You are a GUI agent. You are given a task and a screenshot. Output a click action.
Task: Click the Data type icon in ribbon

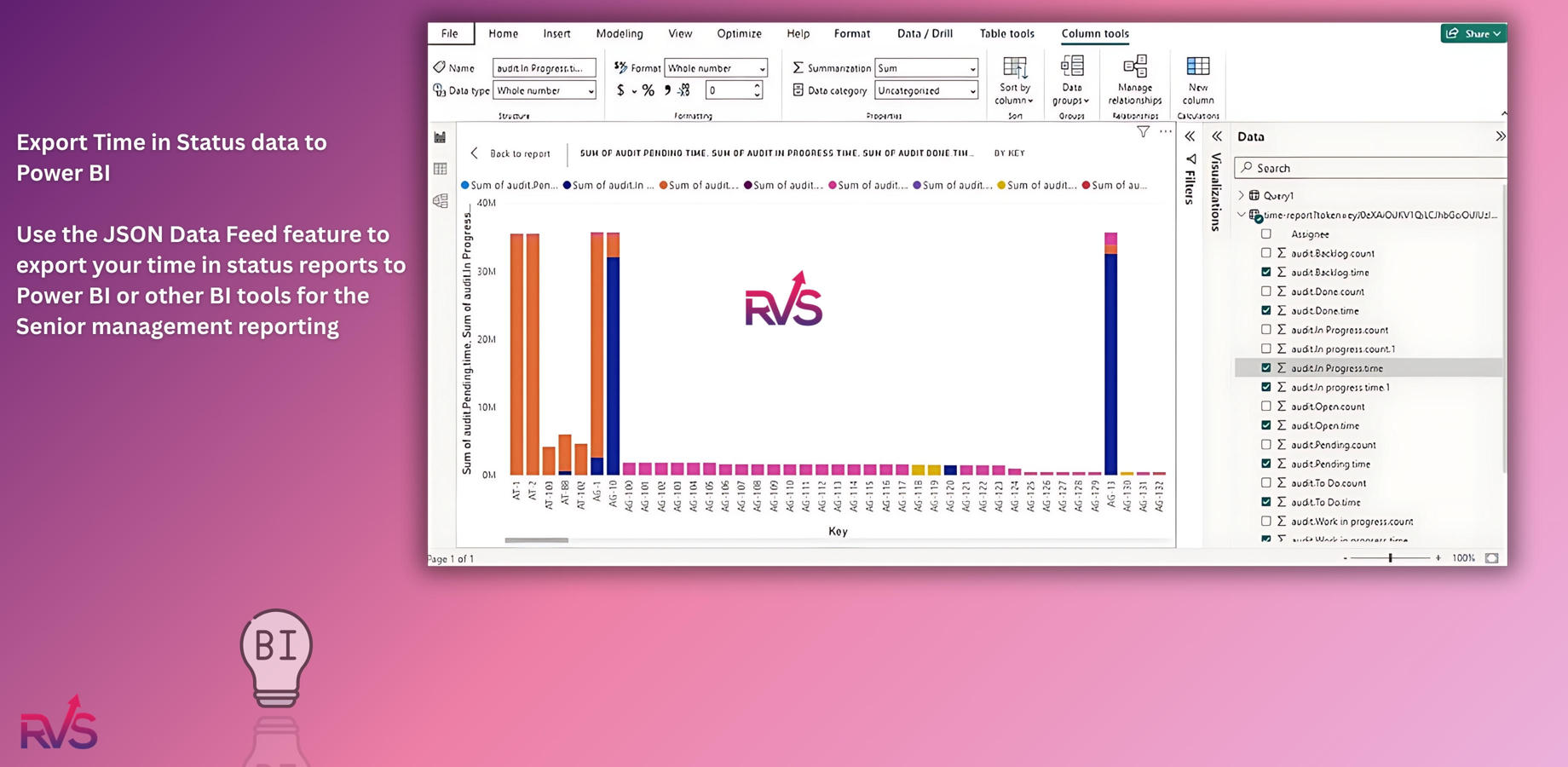(x=440, y=90)
